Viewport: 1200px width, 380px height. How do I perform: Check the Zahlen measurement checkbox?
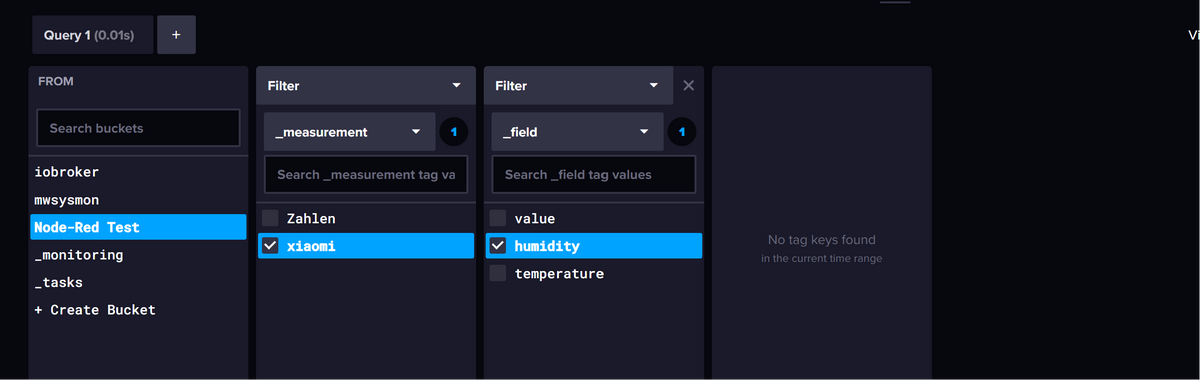tap(270, 218)
